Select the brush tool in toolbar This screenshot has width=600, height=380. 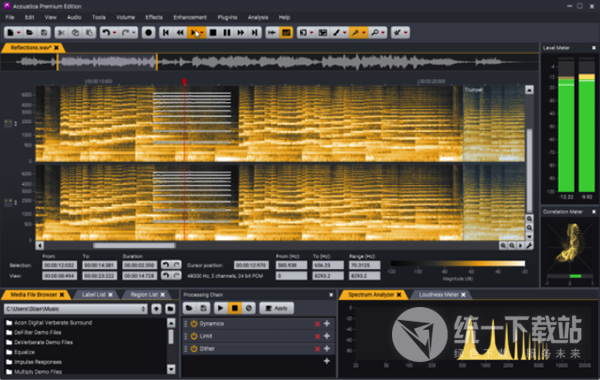coord(336,33)
